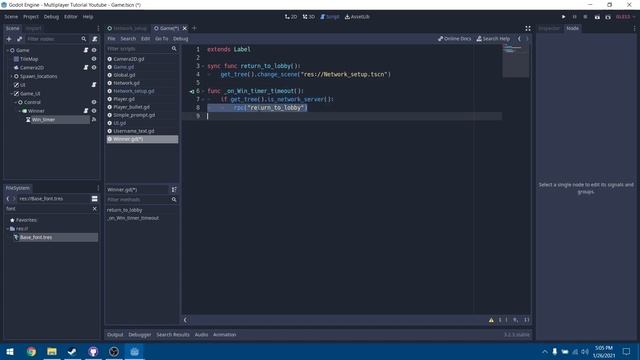
Task: Navigate back in FileSystem history
Action: (8, 198)
